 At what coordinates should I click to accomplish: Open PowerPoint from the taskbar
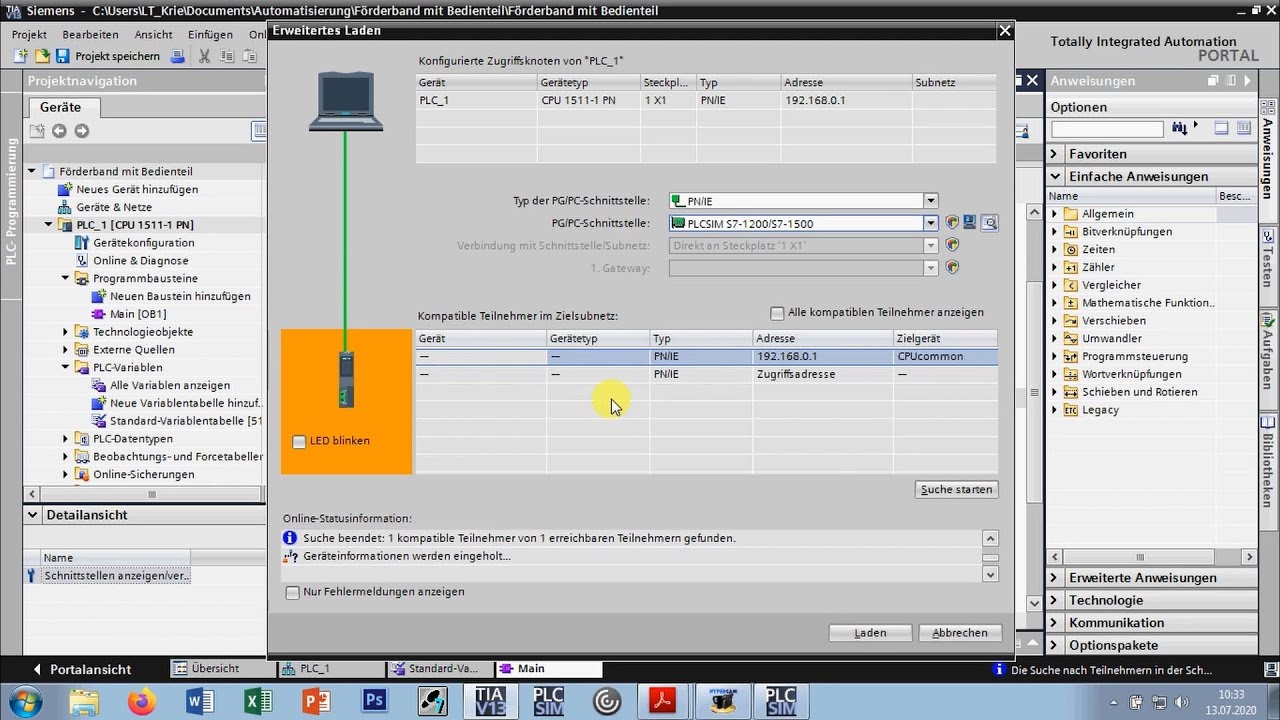[317, 701]
